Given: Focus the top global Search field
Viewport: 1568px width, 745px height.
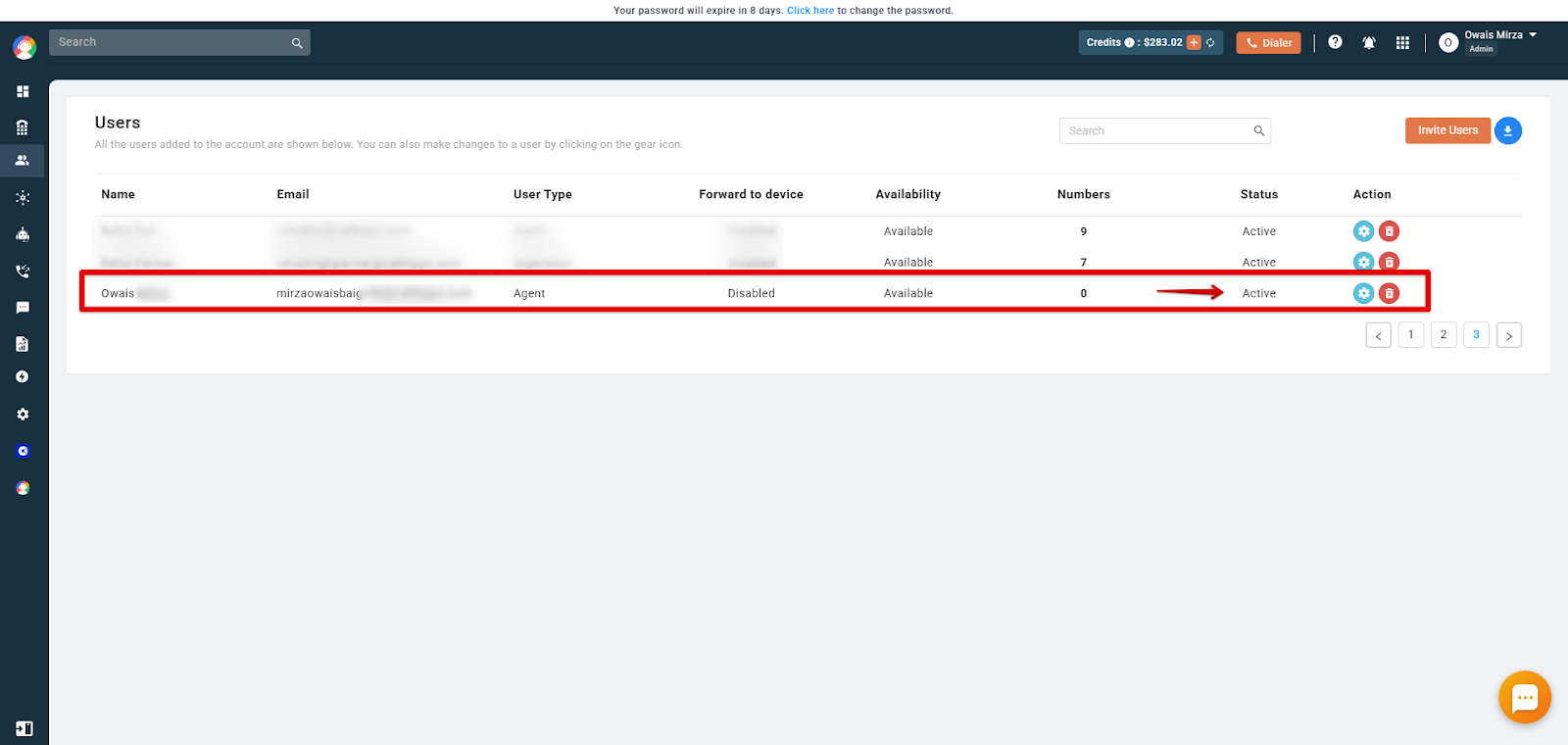Looking at the screenshot, I should click(x=179, y=42).
